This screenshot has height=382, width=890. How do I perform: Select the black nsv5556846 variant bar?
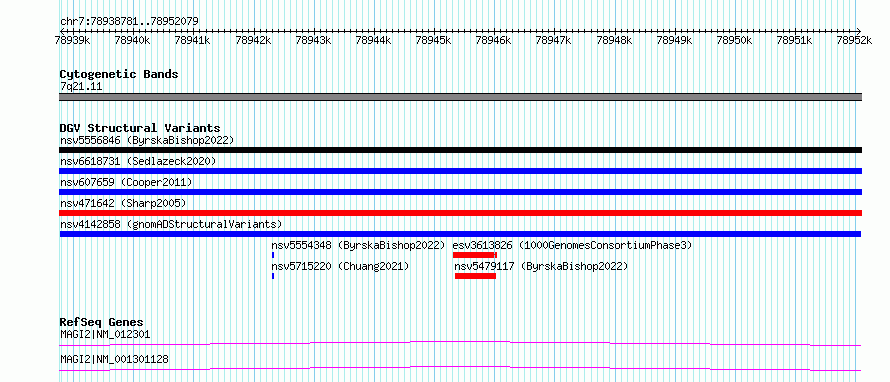click(461, 150)
